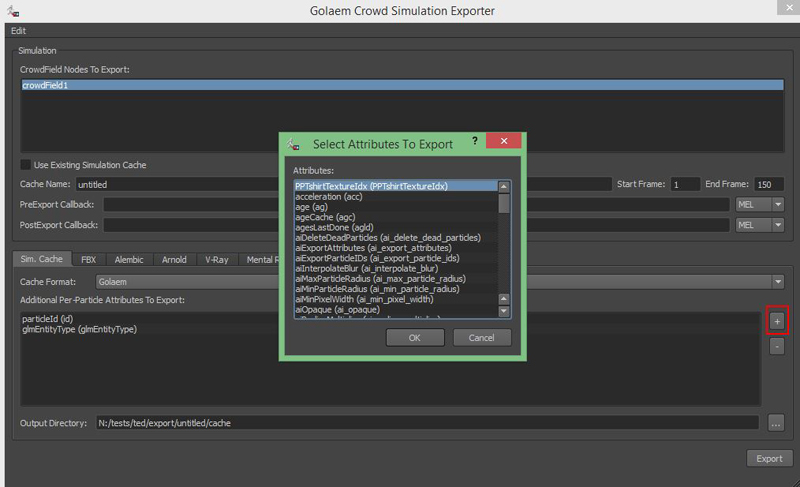Screen dimensions: 800x487
Task: Click Cancel in the attributes dialog
Action: [x=481, y=338]
